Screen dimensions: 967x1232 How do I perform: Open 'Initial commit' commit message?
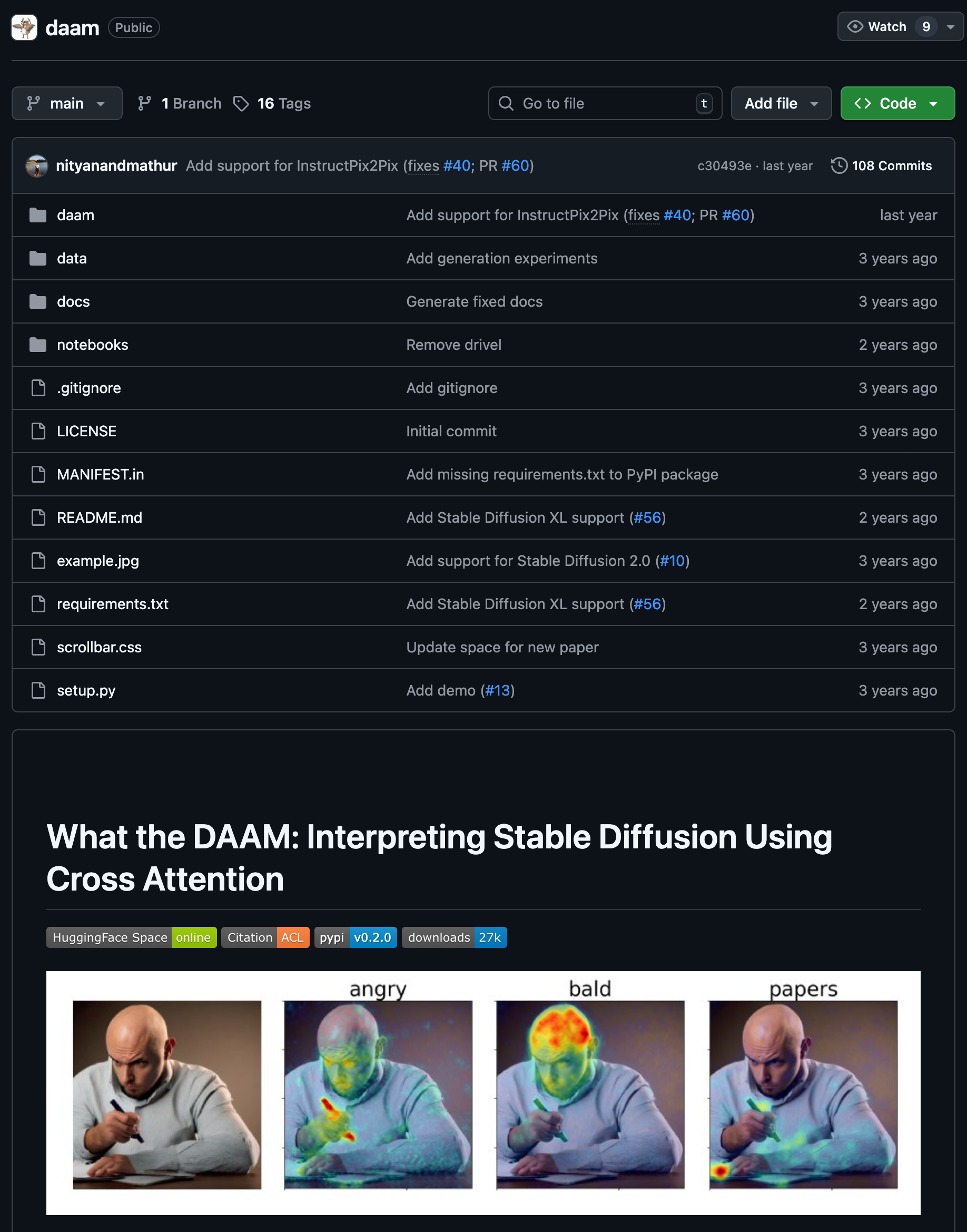(451, 431)
